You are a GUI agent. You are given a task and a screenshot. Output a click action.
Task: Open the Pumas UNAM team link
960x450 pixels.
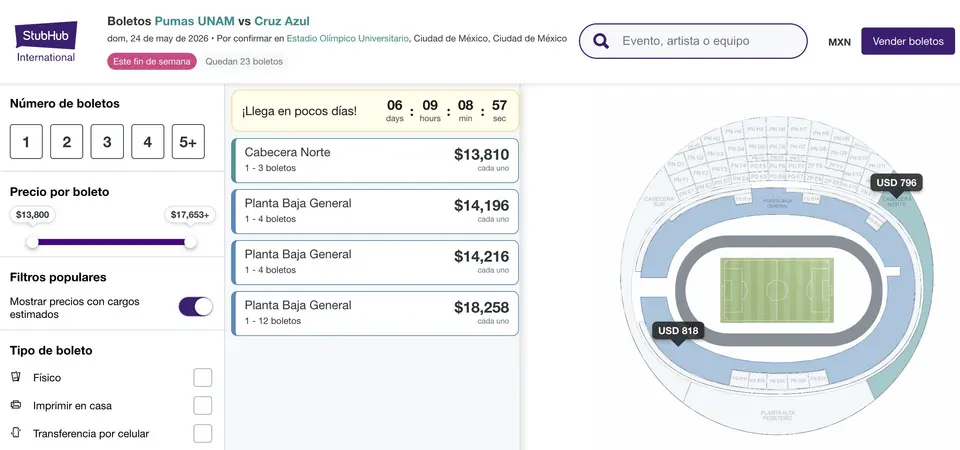click(x=195, y=21)
